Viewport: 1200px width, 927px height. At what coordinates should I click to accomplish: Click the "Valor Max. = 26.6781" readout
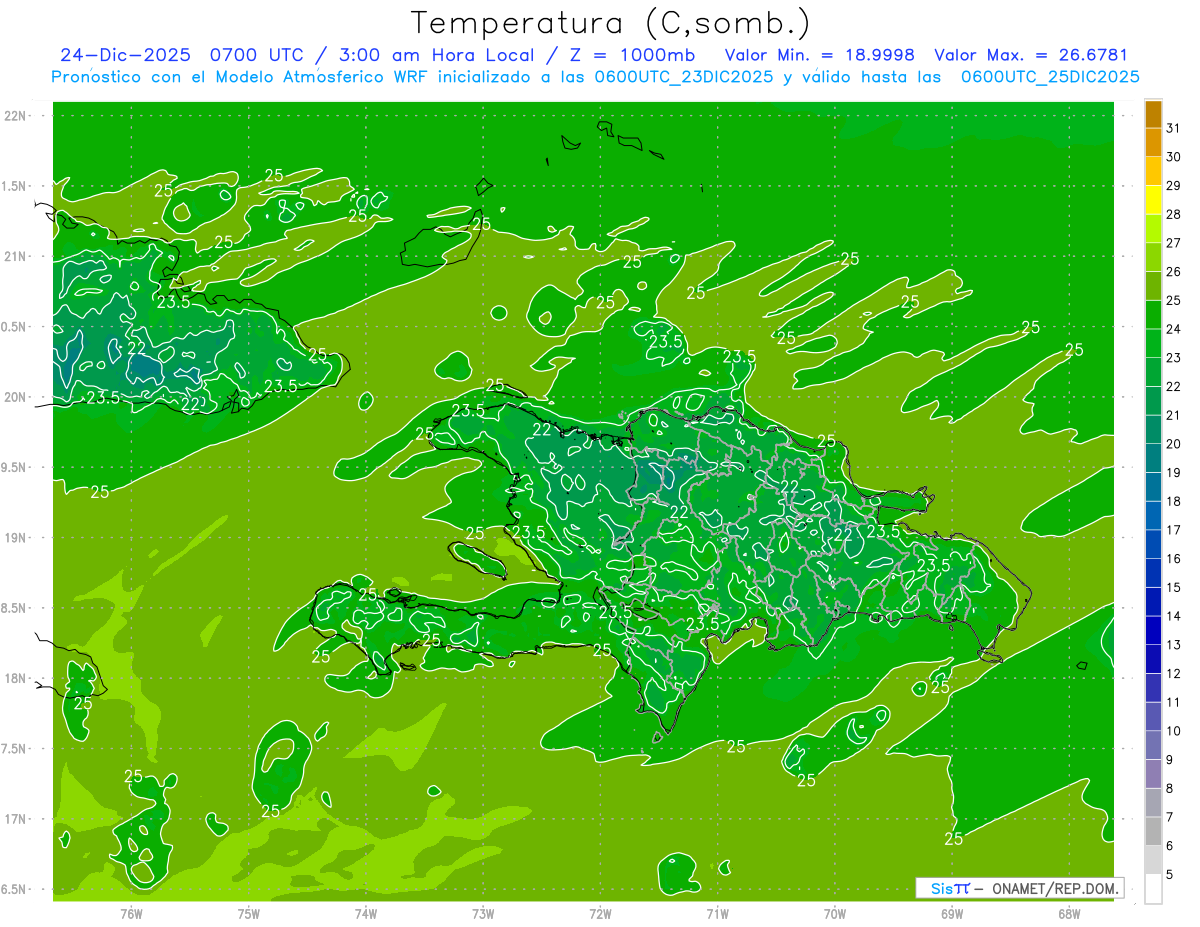point(1030,55)
